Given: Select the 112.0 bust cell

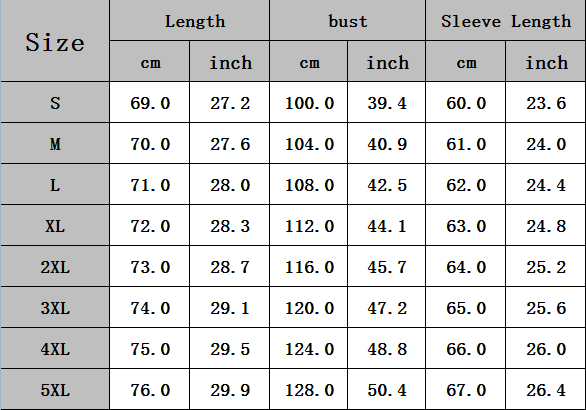Looking at the screenshot, I should [309, 226].
